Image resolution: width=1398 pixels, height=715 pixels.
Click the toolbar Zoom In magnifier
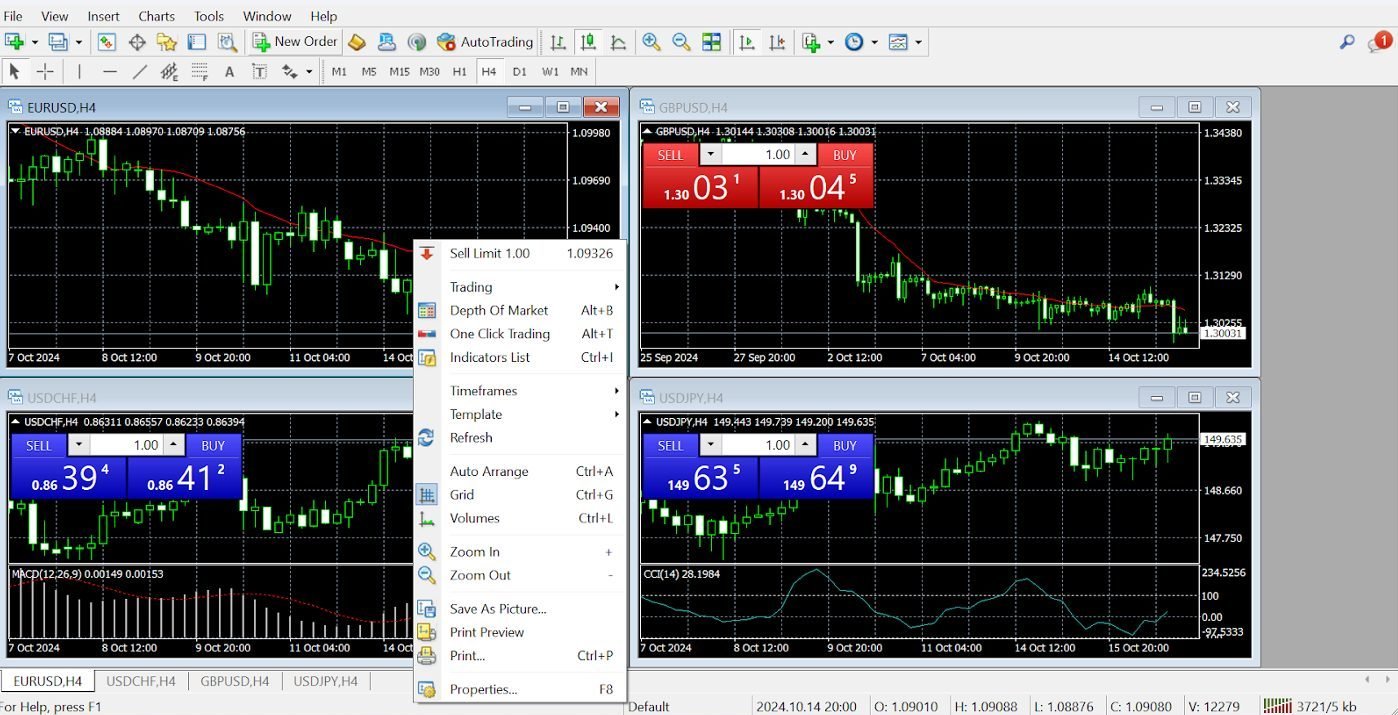(651, 42)
